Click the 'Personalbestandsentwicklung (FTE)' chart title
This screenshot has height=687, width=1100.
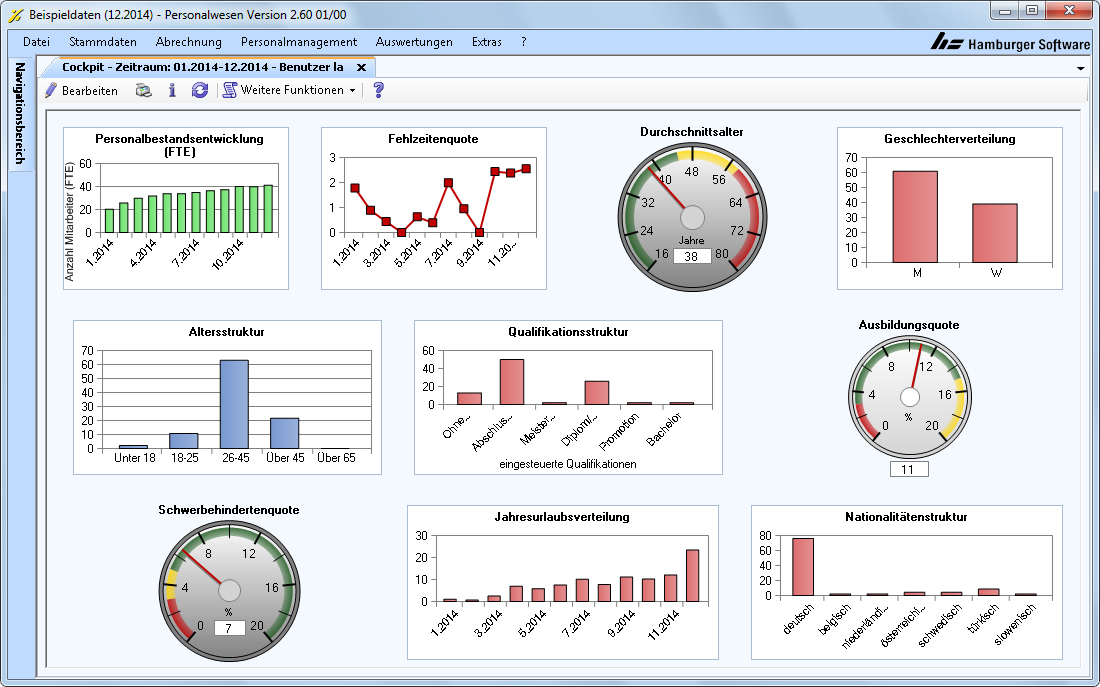point(180,145)
